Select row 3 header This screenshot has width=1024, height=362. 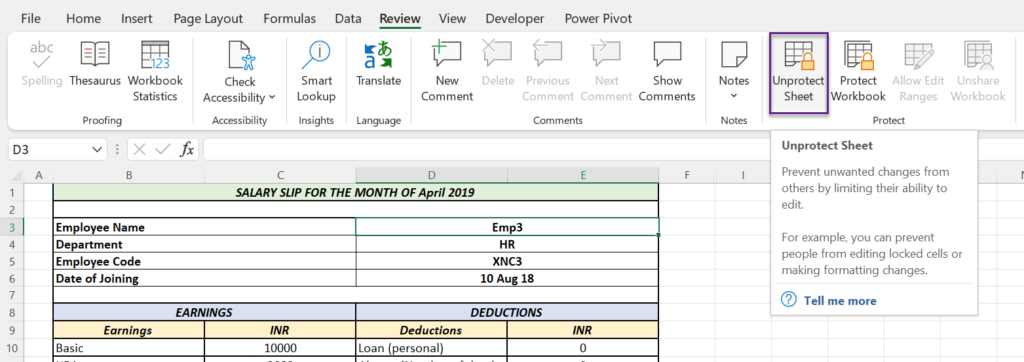tap(12, 227)
